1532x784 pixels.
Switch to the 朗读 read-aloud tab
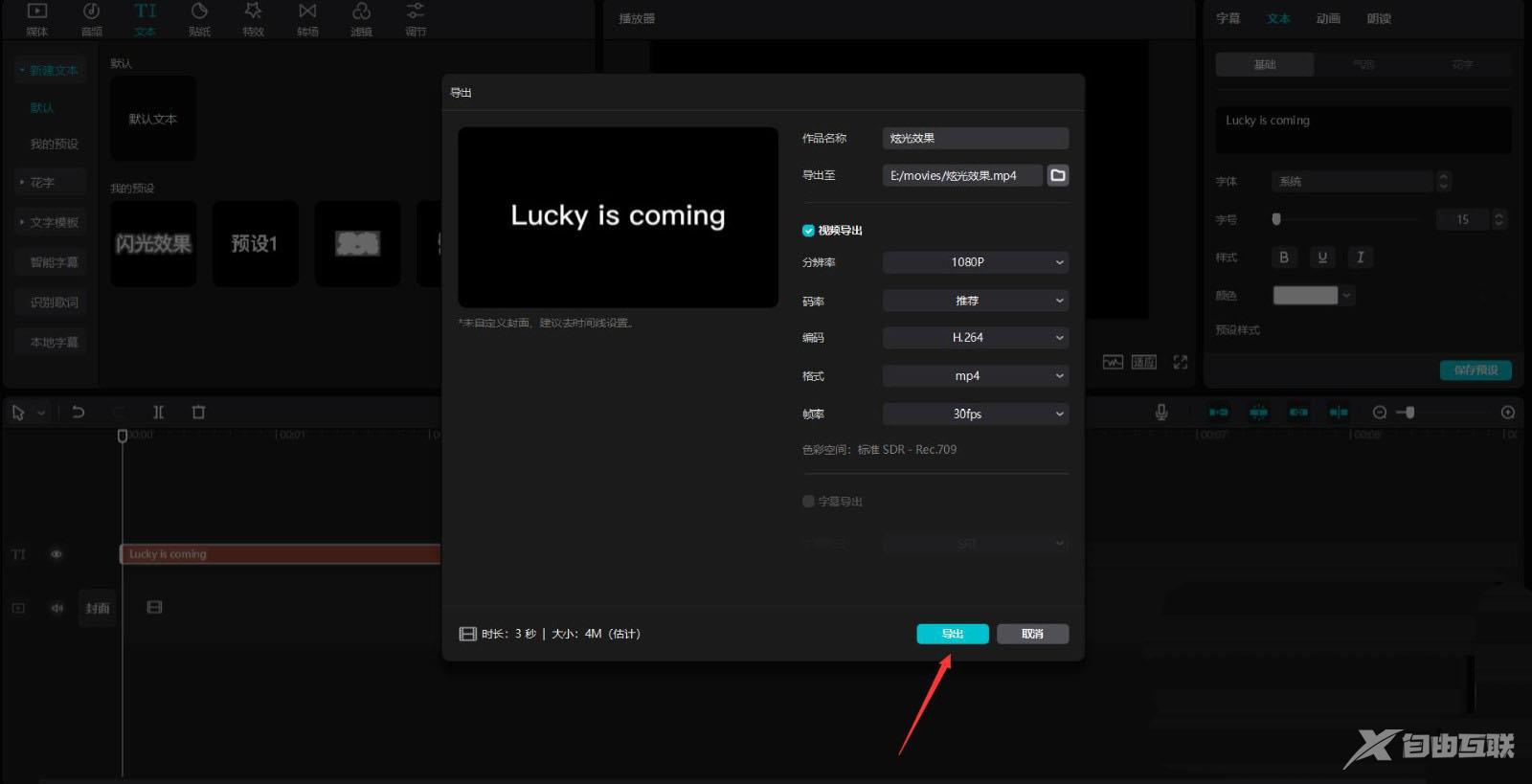point(1379,18)
